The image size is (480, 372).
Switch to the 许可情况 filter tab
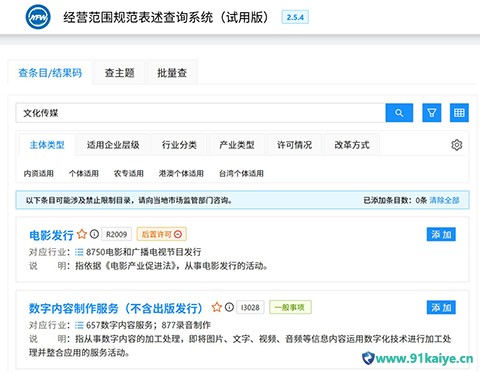click(294, 145)
